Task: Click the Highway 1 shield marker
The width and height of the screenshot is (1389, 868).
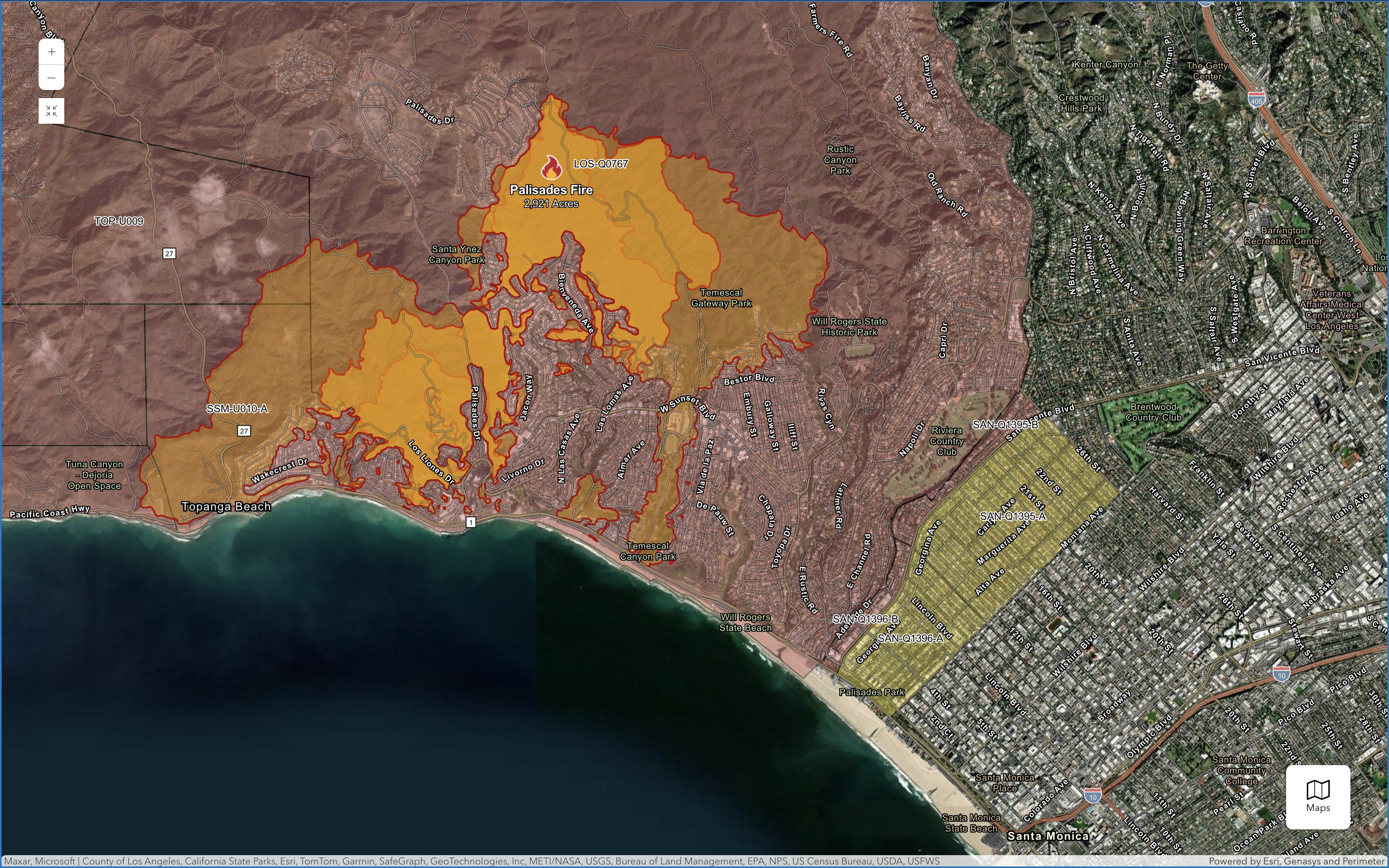Action: [x=471, y=522]
